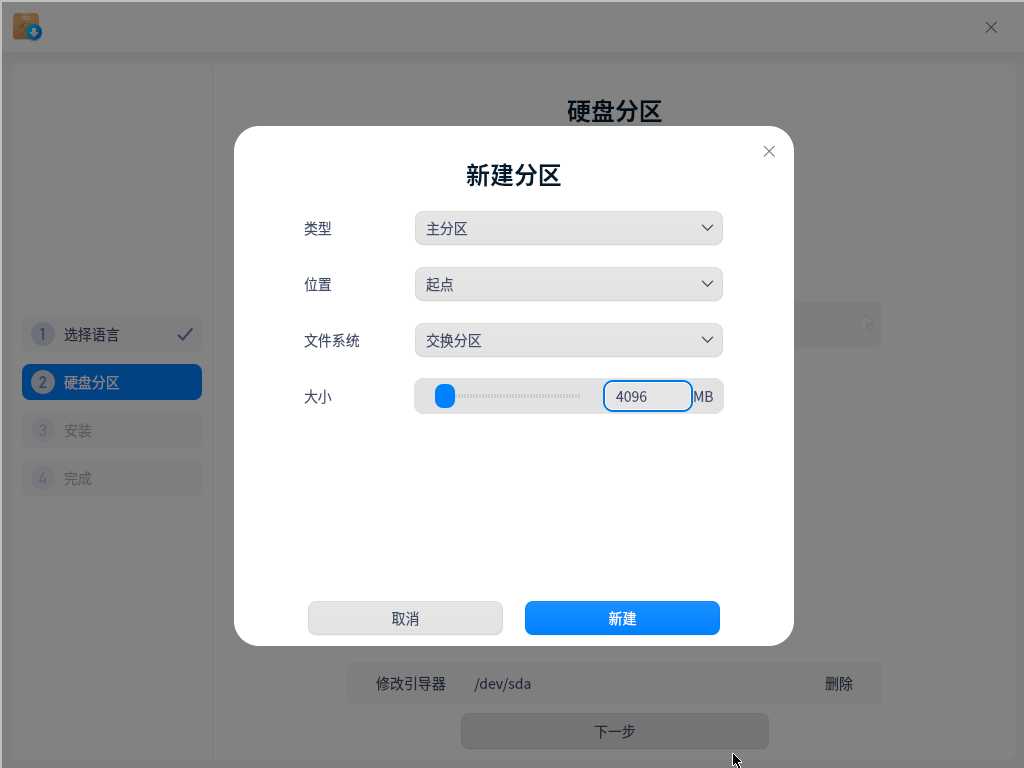1024x768 pixels.
Task: Click the size input field showing 4096
Action: [x=647, y=396]
